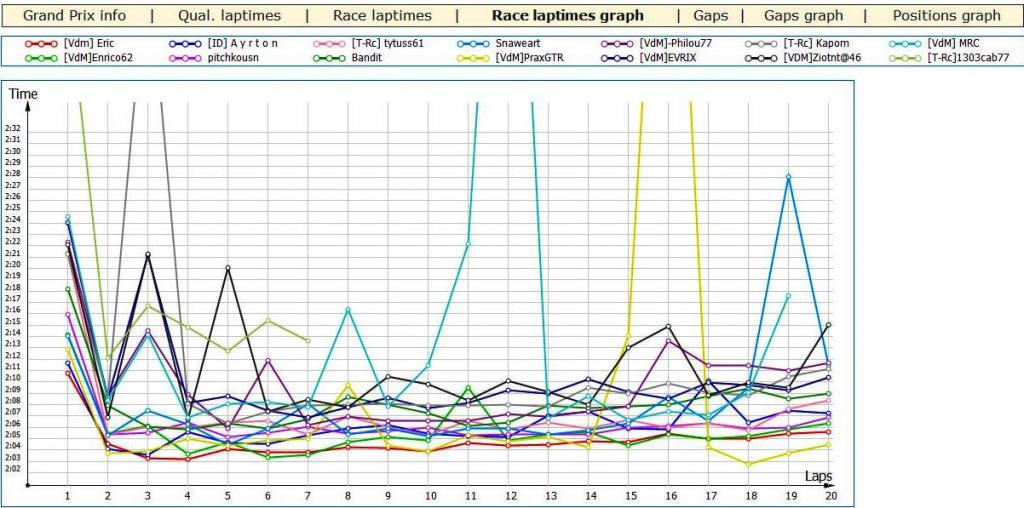Click the [Vdm] Eric legend name
1024x508 pixels.
pos(88,44)
